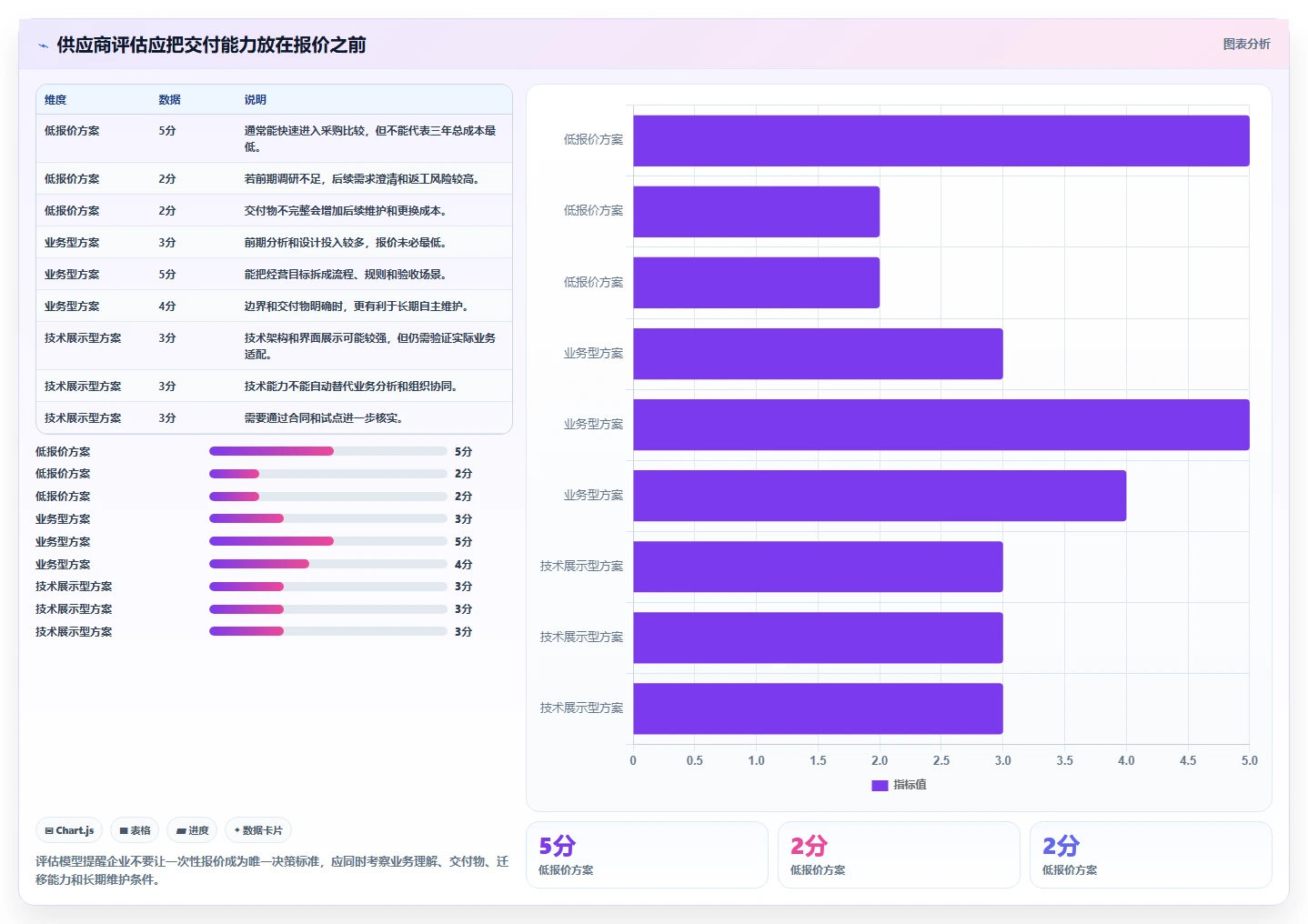1308x924 pixels.
Task: Select the 进度 tag chip
Action: point(192,830)
